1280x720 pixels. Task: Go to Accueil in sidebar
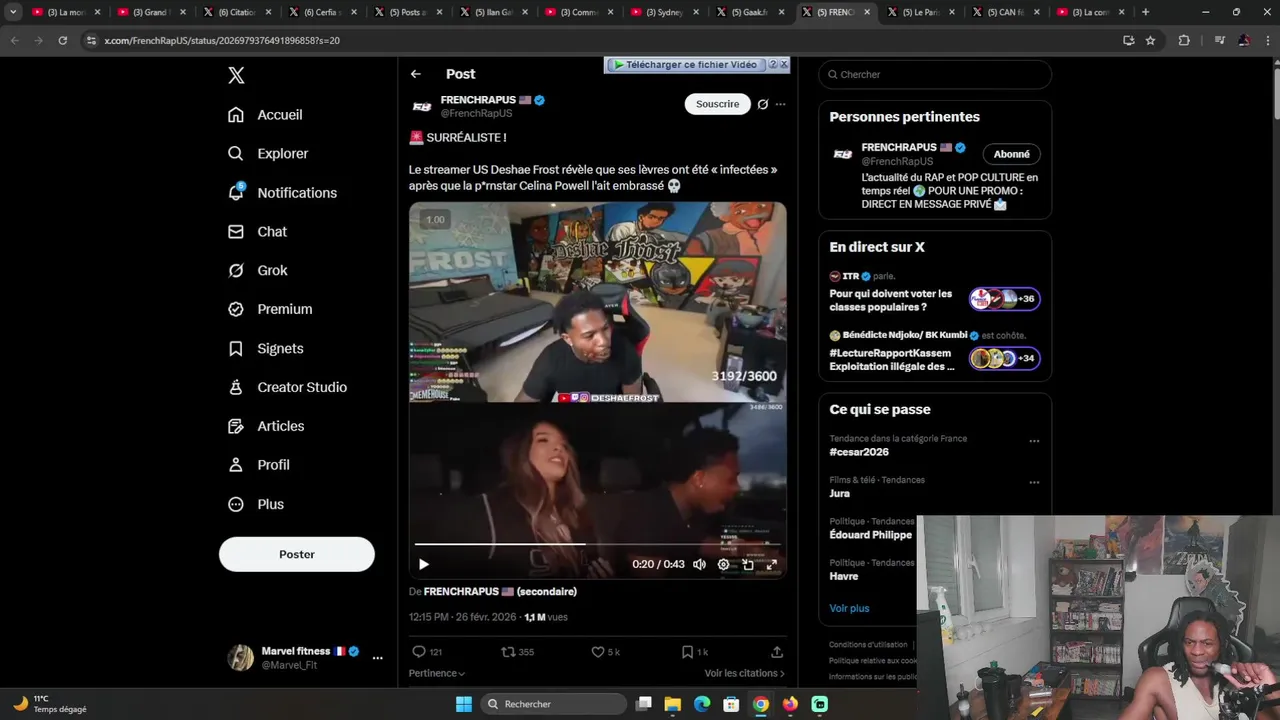coord(265,115)
